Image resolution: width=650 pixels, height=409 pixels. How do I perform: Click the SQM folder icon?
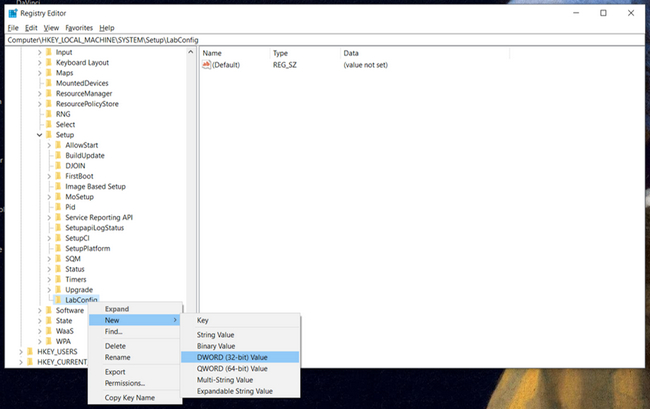pos(58,259)
